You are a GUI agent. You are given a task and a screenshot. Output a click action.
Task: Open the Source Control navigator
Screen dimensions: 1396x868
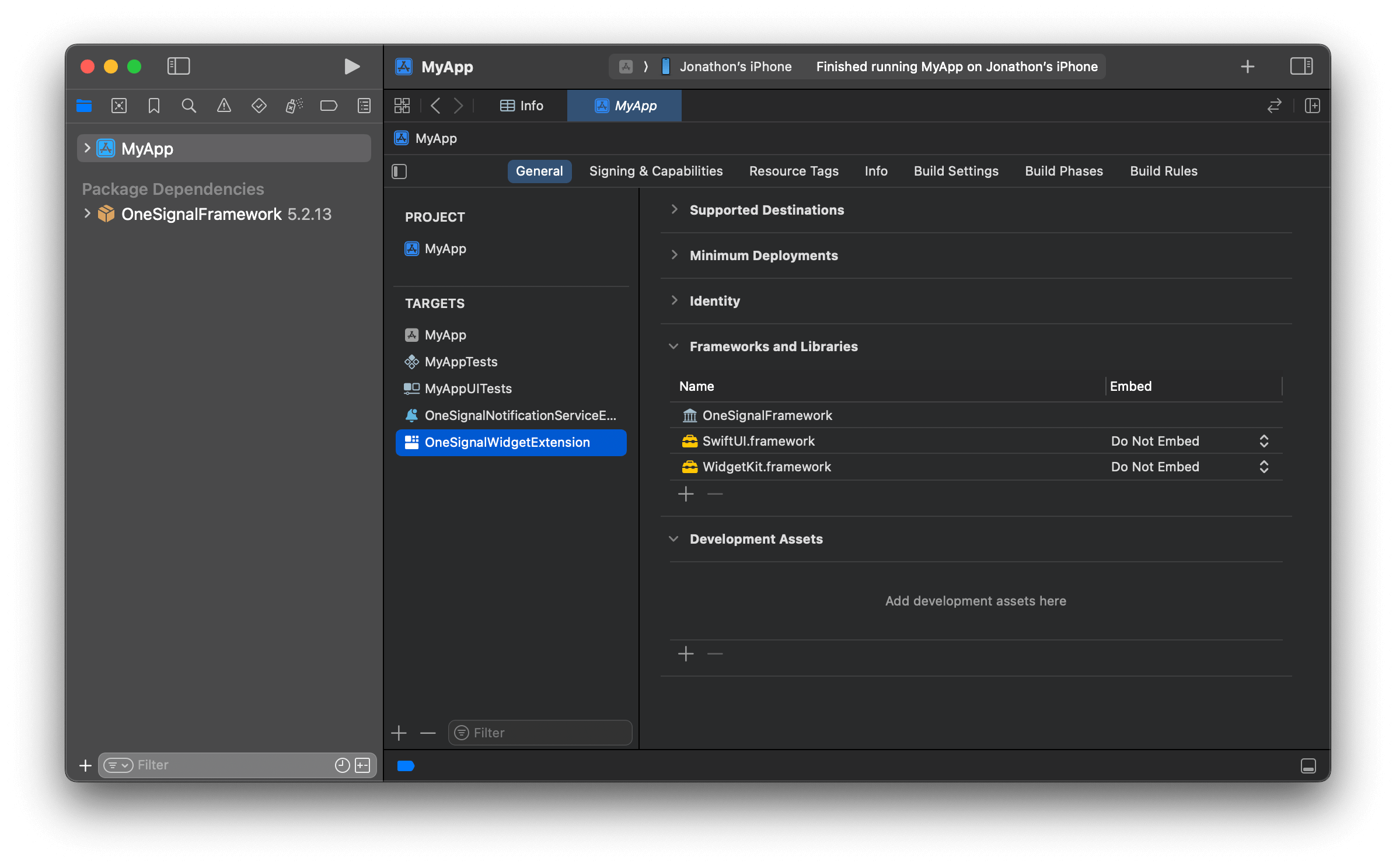[119, 106]
